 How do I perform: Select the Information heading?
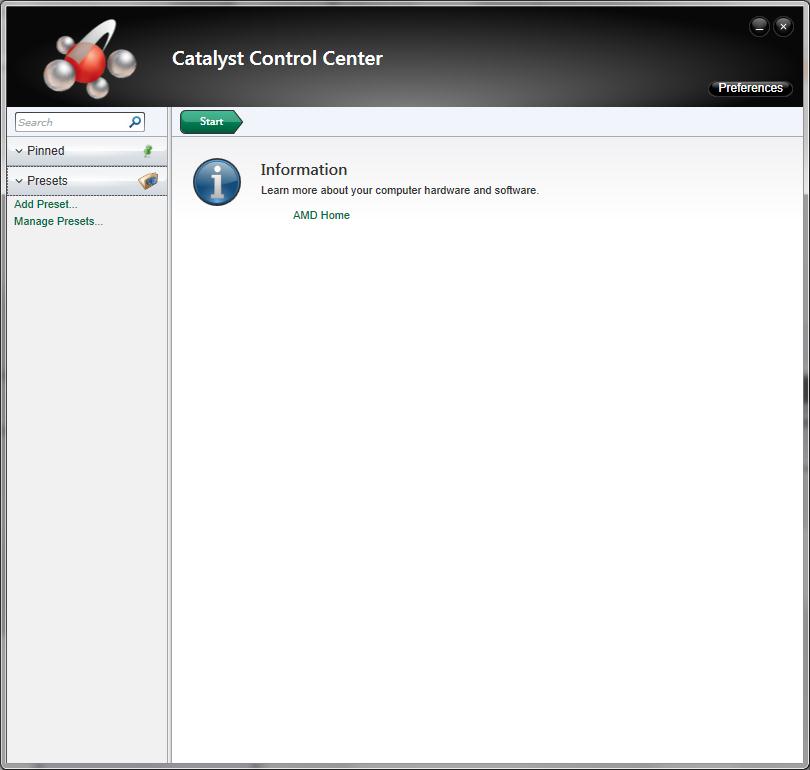(x=304, y=169)
